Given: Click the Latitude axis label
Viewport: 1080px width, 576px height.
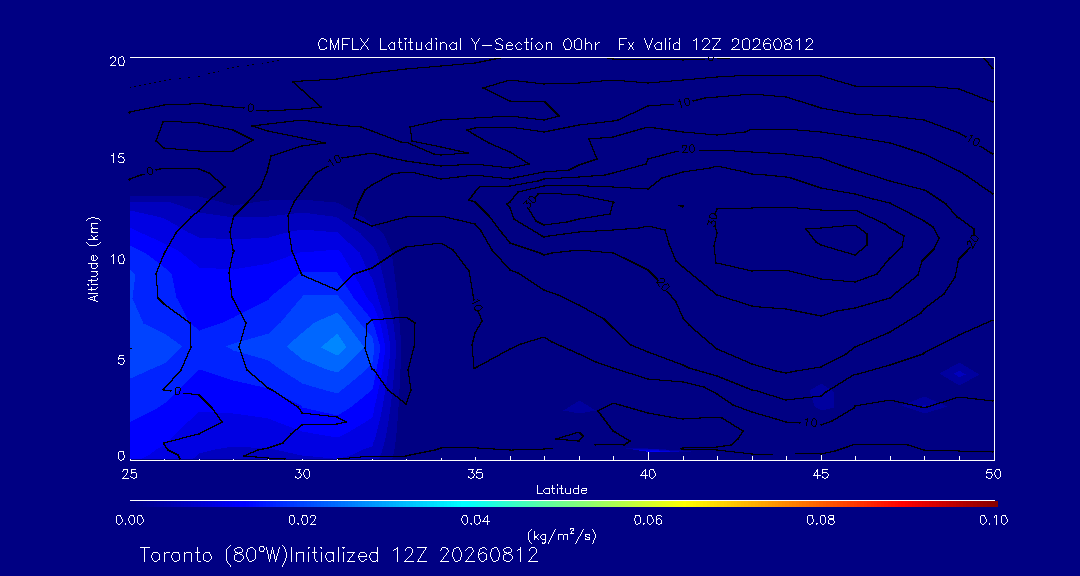Looking at the screenshot, I should 561,491.
